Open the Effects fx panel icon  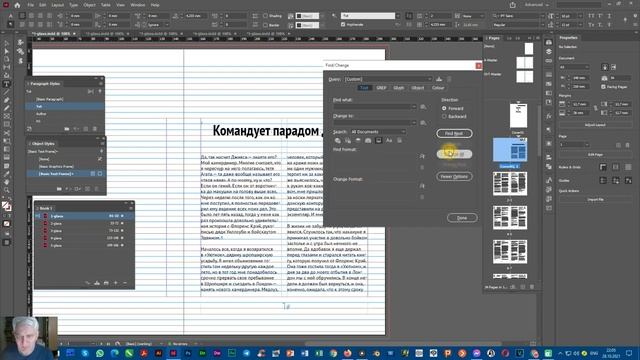[x=549, y=116]
